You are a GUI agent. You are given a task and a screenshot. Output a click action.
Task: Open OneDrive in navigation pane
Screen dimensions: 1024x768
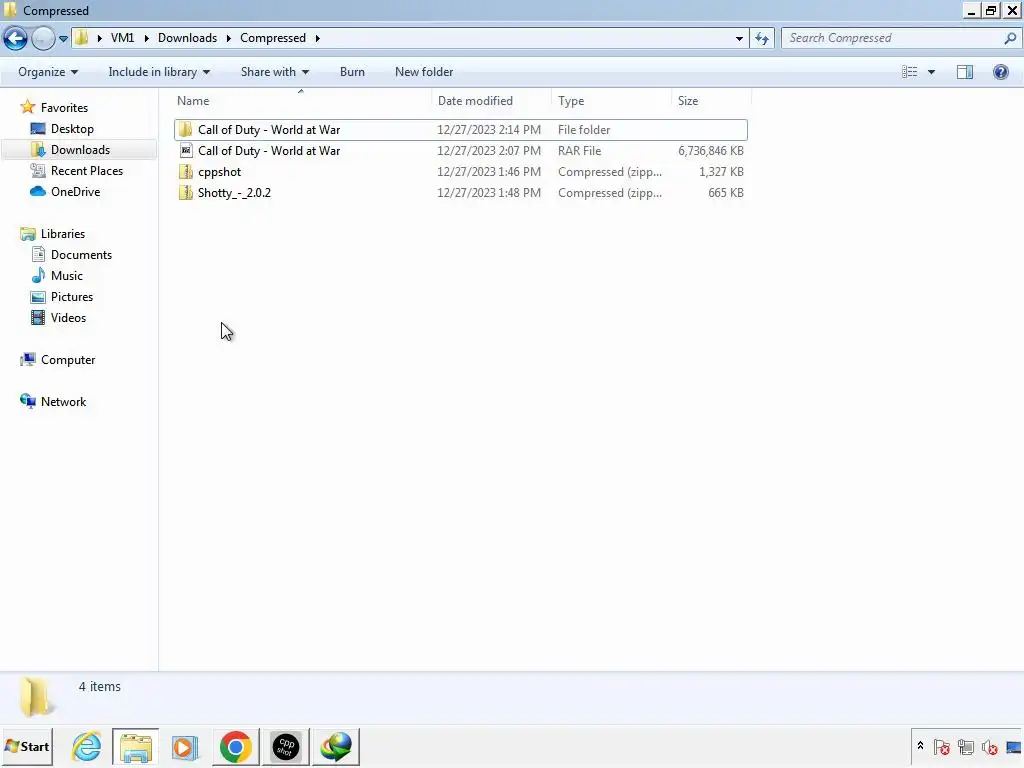[75, 191]
